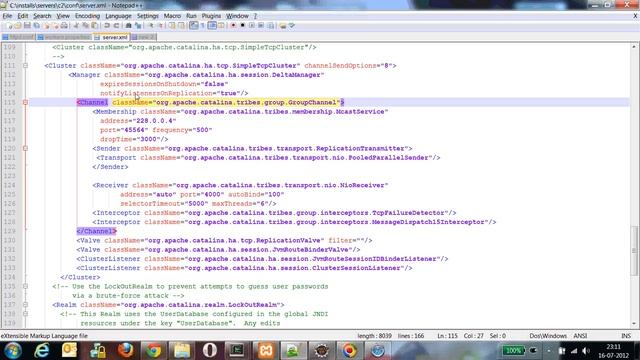Collapse the Channel fold at line 115

[25, 102]
